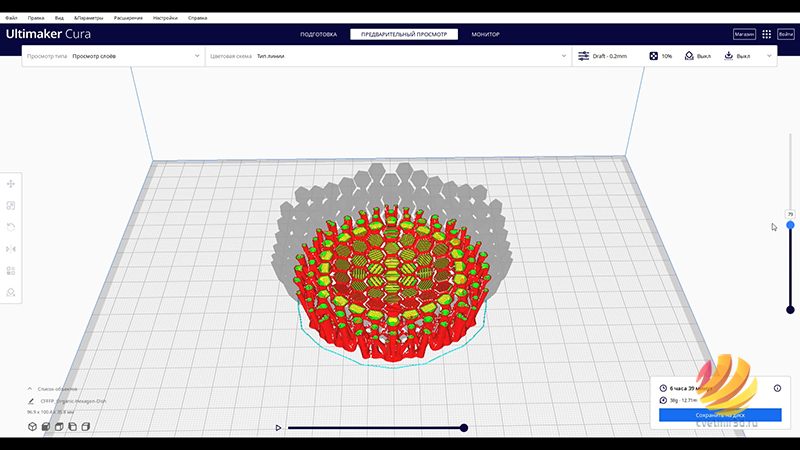Click the print profile sliders icon
Image resolution: width=800 pixels, height=450 pixels.
583,56
